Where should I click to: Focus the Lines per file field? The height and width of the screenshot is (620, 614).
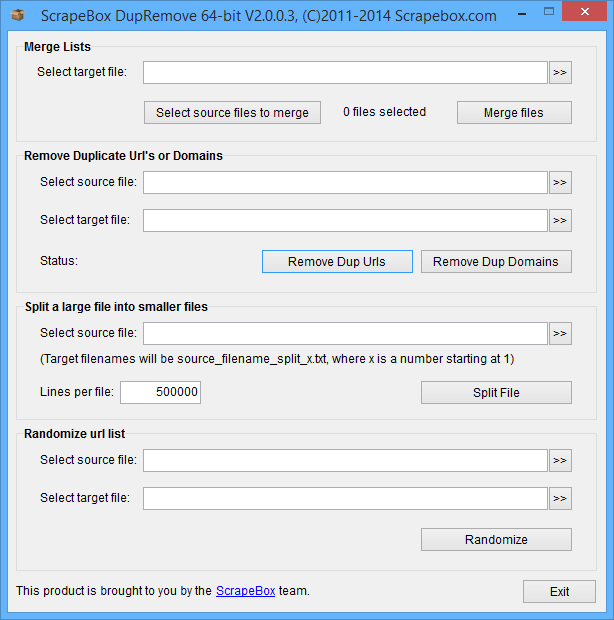(x=160, y=393)
